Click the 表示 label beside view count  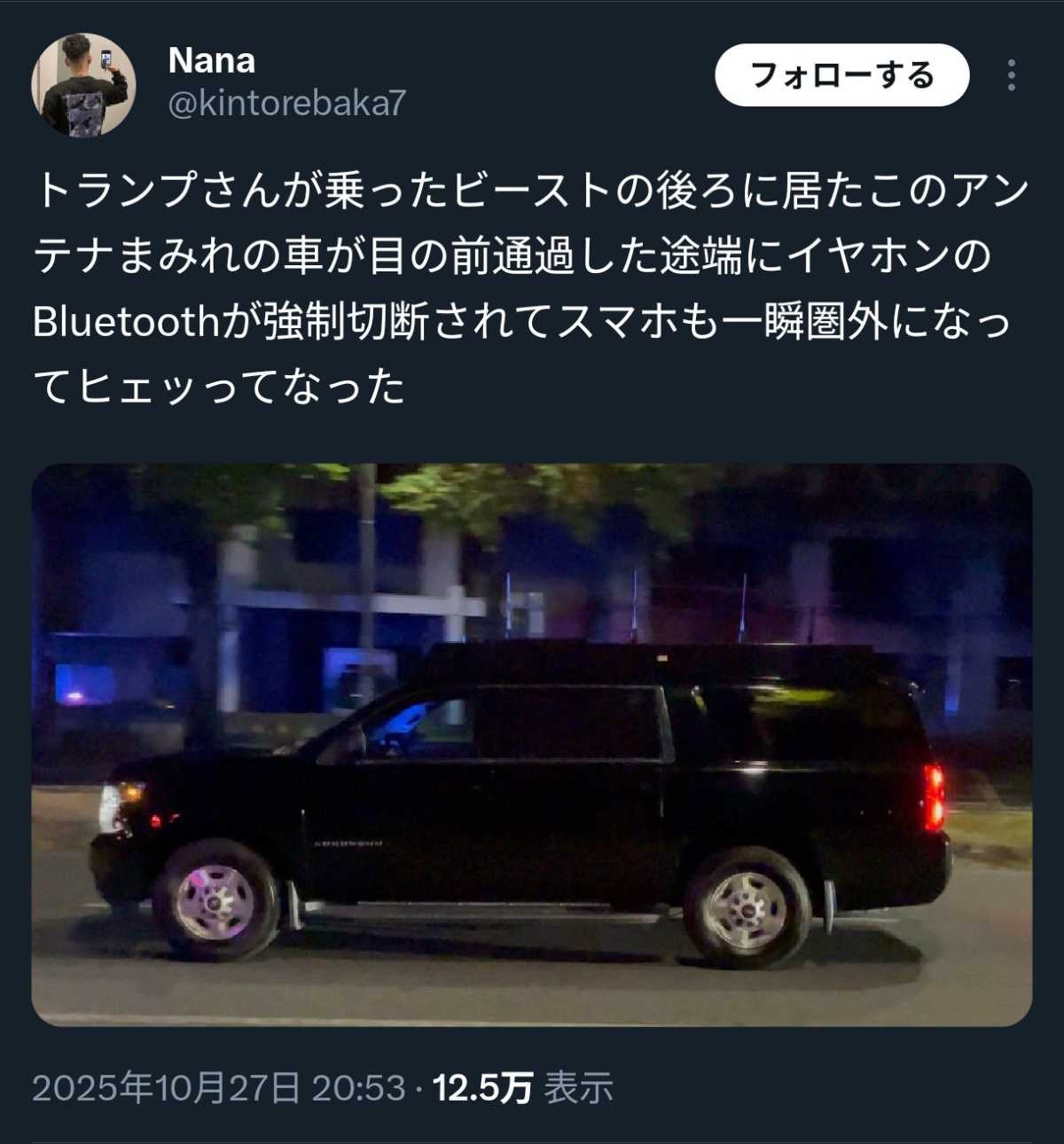578,1087
